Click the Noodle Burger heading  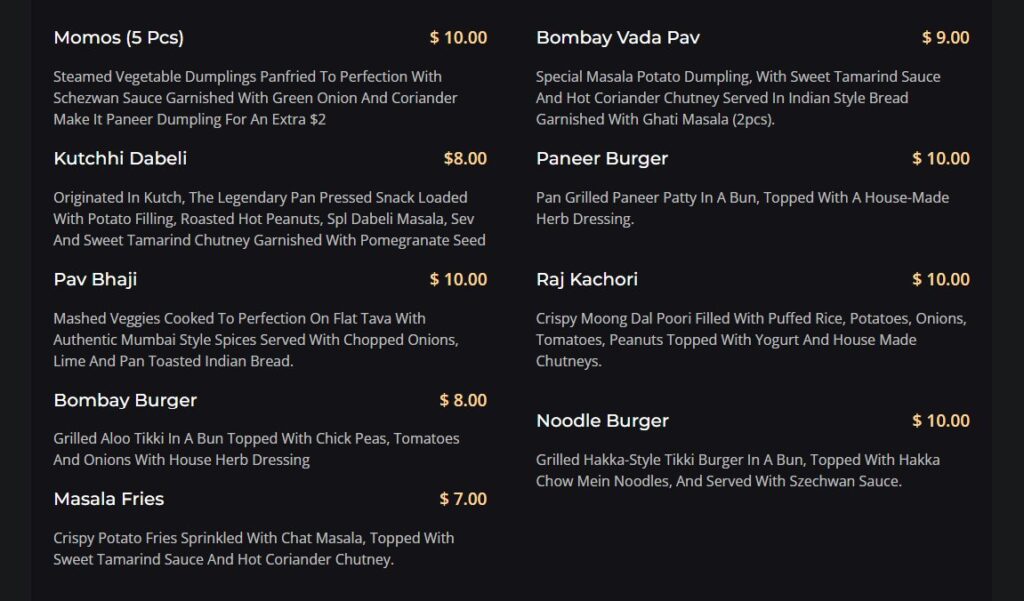(x=602, y=421)
